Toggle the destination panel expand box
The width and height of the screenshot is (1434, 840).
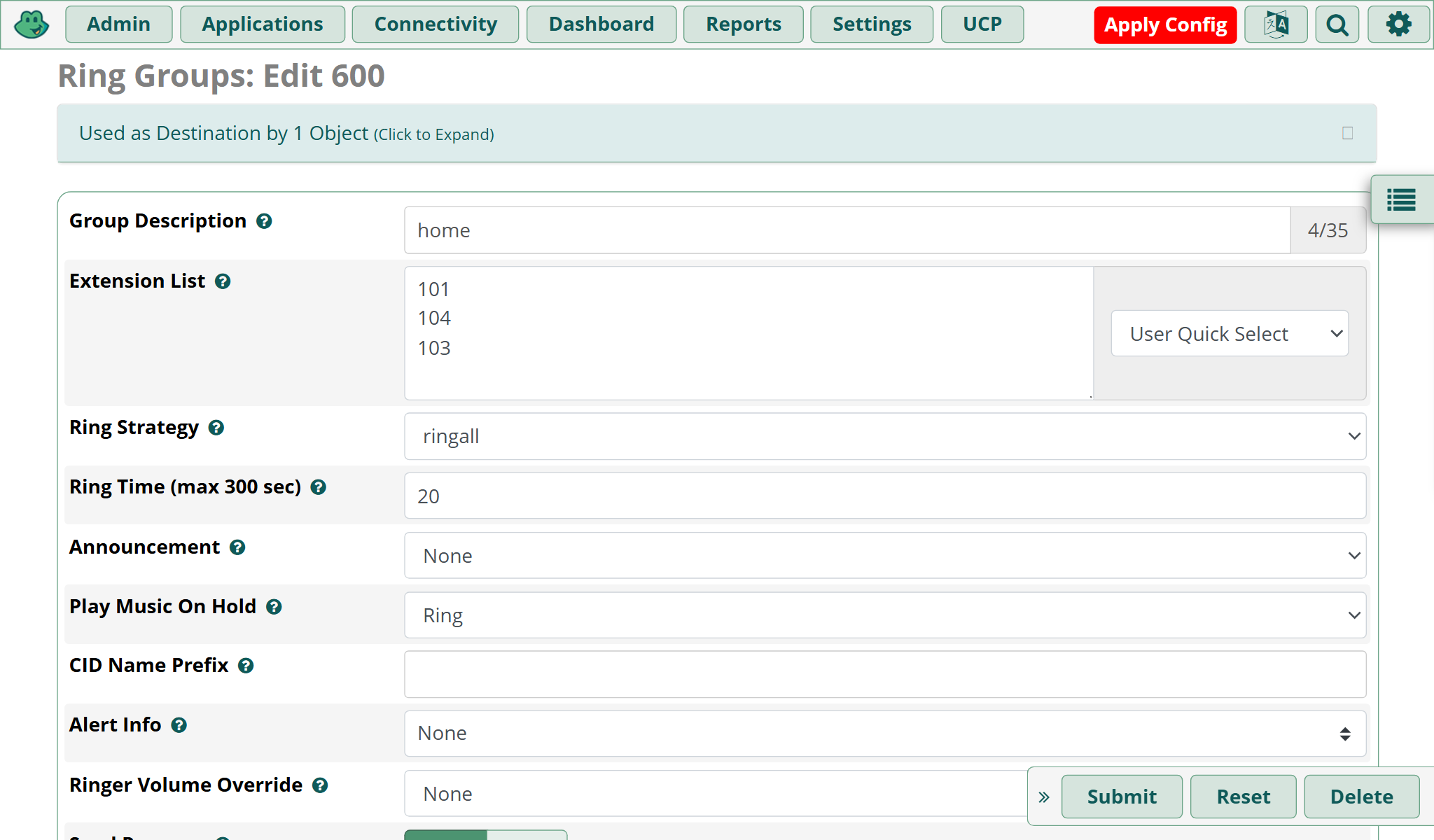tap(1347, 133)
